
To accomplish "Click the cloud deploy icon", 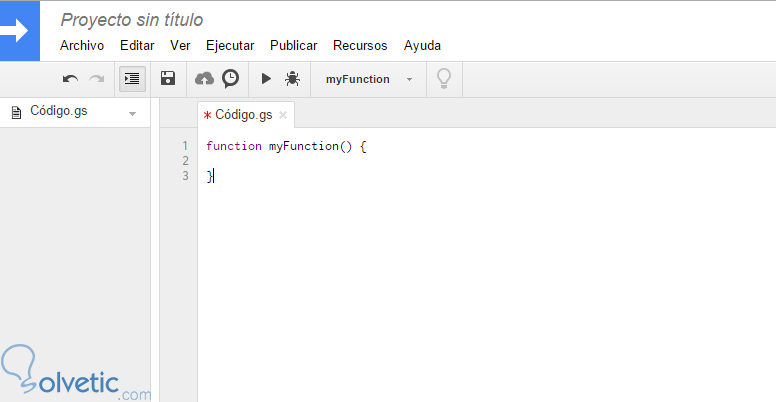I will click(204, 79).
